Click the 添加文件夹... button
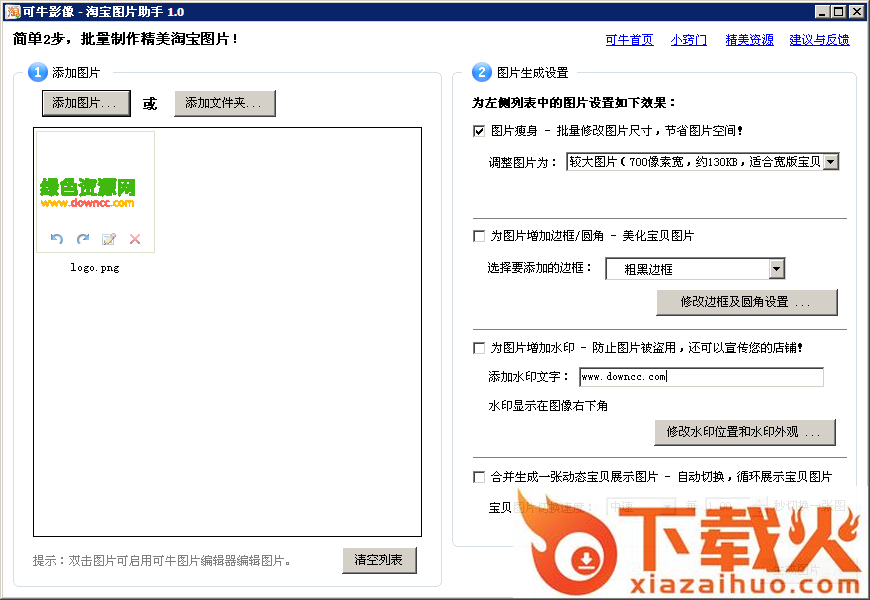 [225, 103]
